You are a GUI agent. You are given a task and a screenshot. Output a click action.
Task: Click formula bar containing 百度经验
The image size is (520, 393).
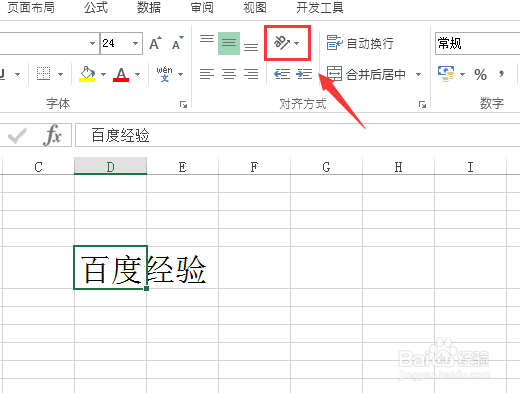pyautogui.click(x=297, y=135)
